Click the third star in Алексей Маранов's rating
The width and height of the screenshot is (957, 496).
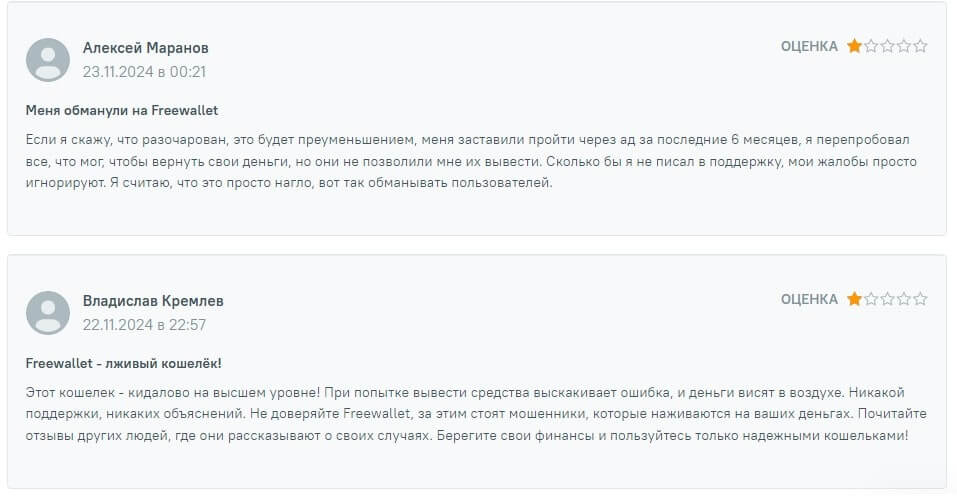tap(887, 46)
